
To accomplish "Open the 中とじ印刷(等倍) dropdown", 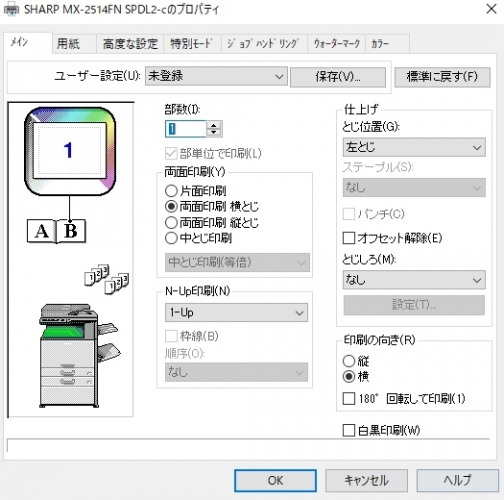I will coord(237,262).
